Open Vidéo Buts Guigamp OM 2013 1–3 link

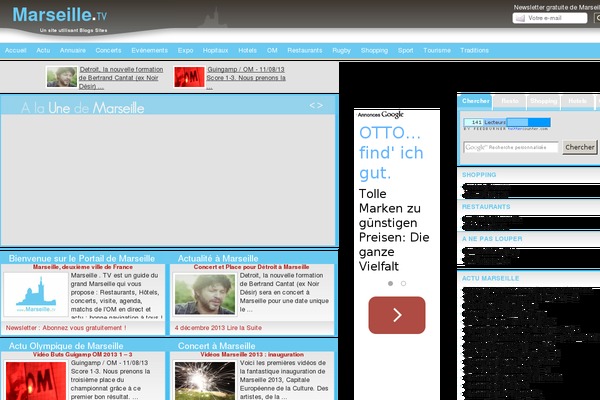coord(83,354)
